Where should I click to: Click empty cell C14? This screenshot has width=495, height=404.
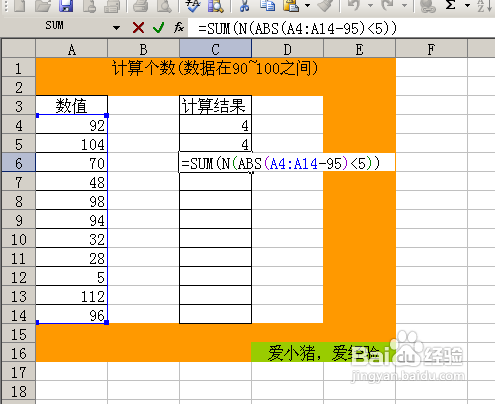coord(215,315)
